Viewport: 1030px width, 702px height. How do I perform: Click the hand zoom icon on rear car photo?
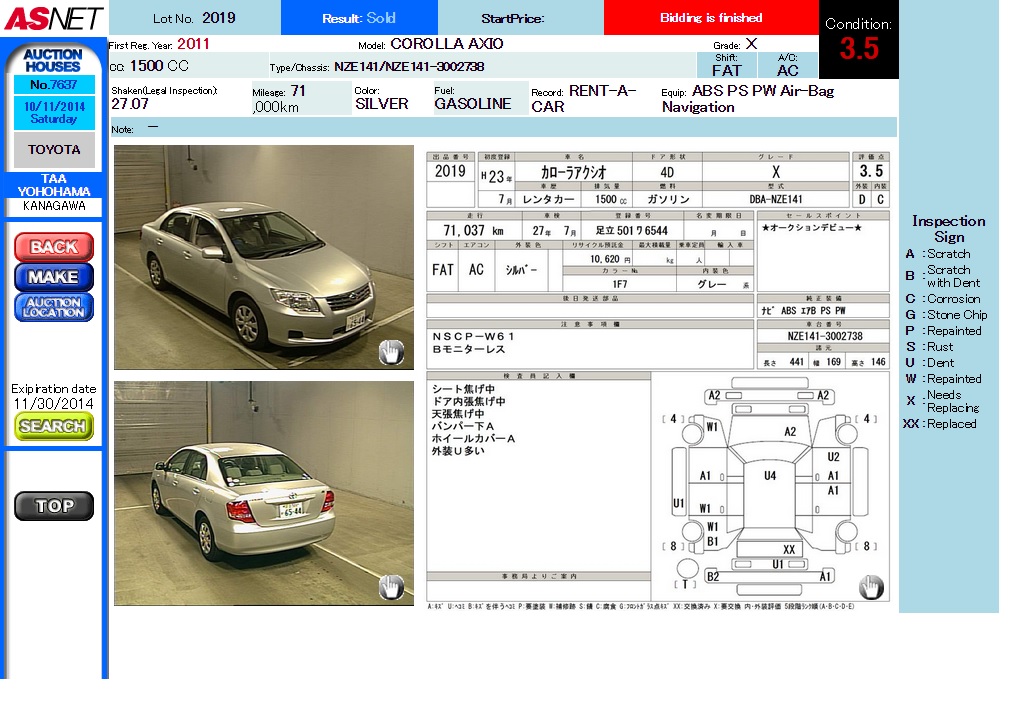(x=391, y=586)
